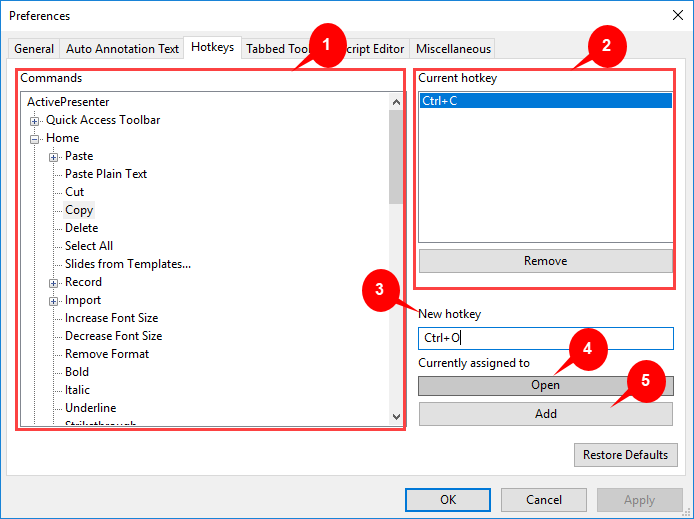This screenshot has height=519, width=694.
Task: Collapse the Home tree node
Action: tap(34, 139)
